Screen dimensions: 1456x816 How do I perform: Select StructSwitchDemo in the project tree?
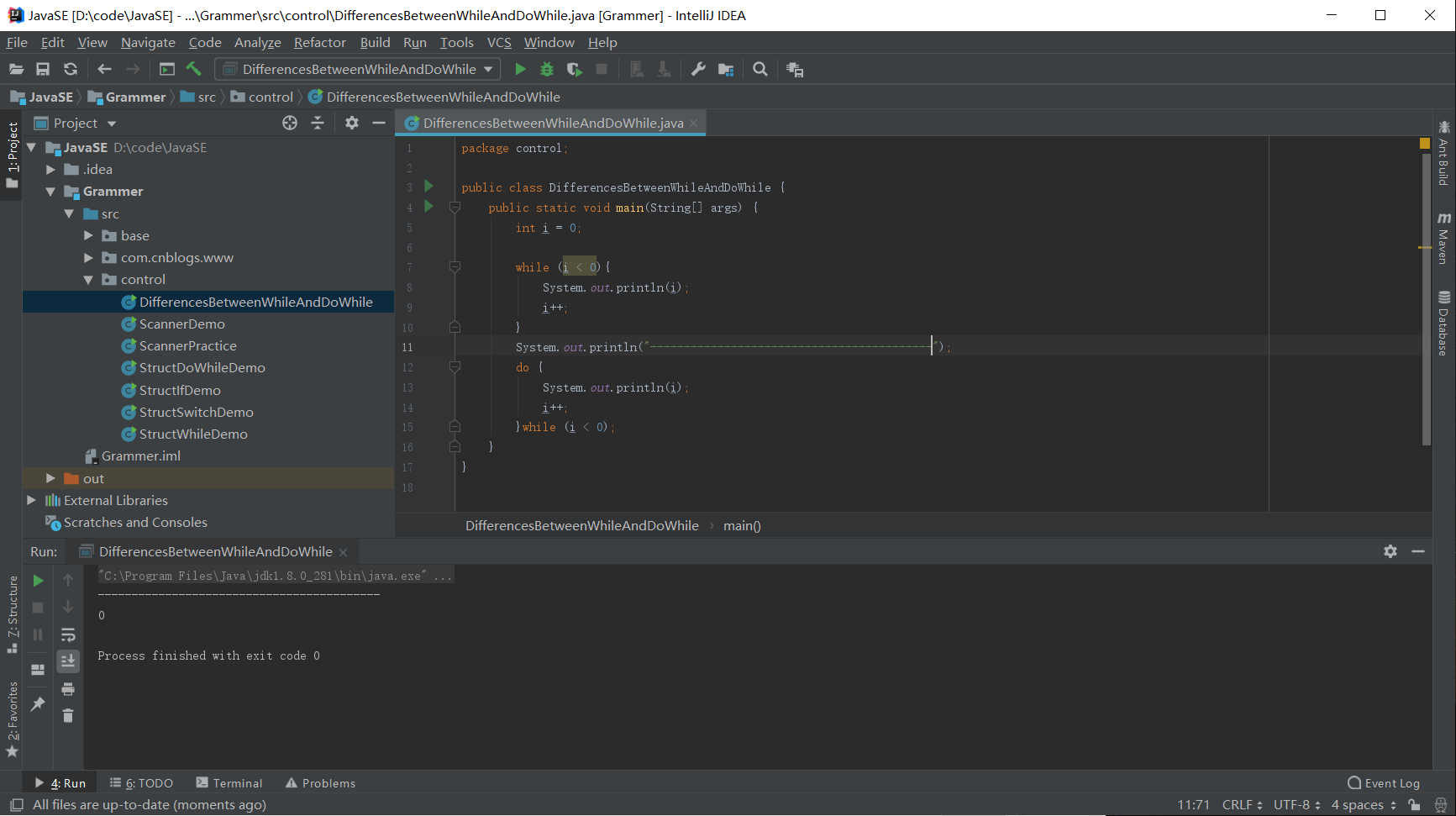(x=196, y=412)
